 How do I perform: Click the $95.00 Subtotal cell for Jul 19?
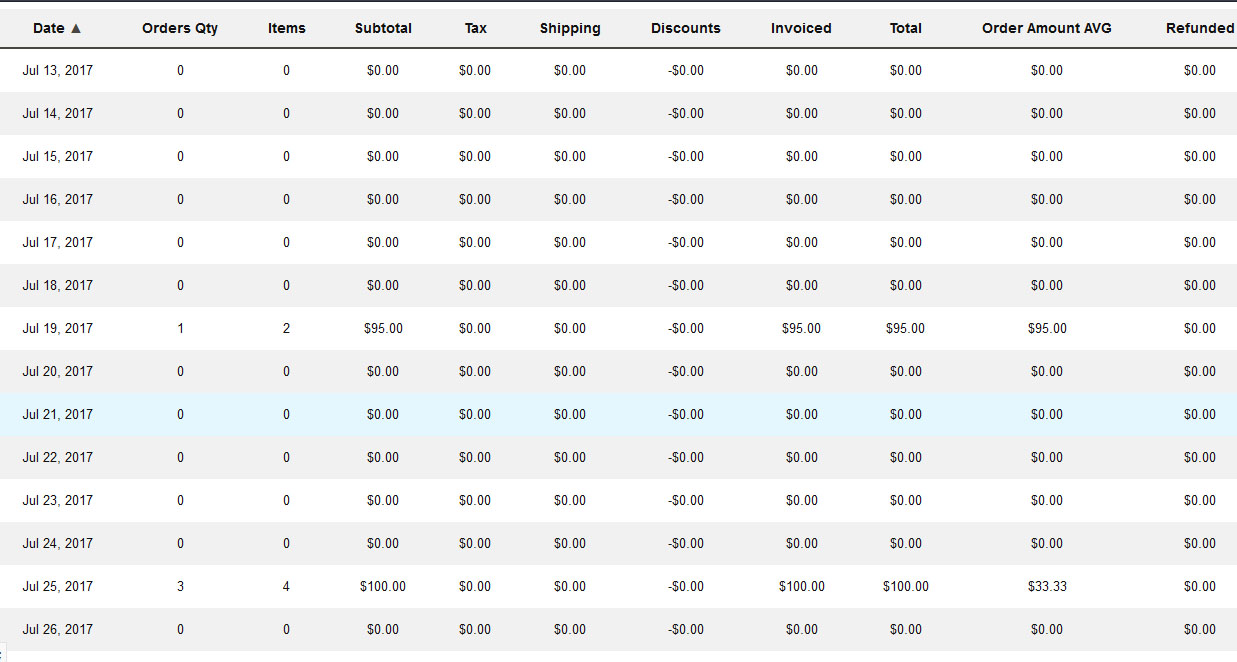(383, 328)
